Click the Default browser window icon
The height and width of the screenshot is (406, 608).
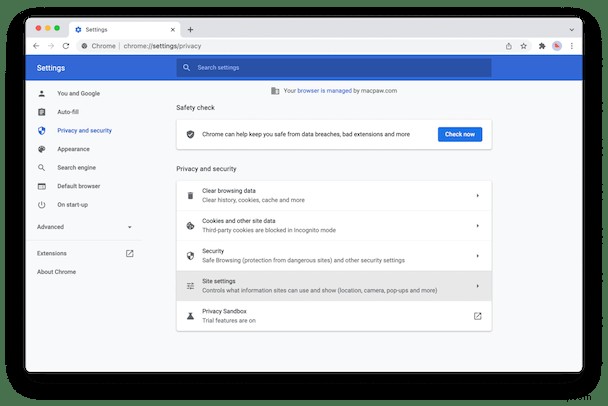(x=41, y=186)
